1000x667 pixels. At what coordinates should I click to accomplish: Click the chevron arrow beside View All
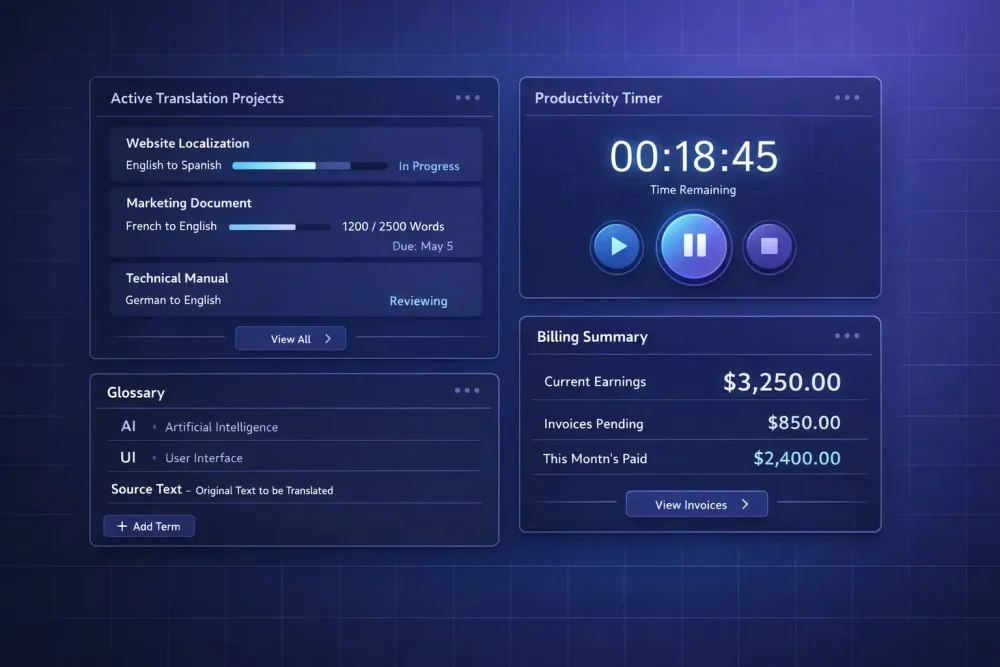[328, 339]
